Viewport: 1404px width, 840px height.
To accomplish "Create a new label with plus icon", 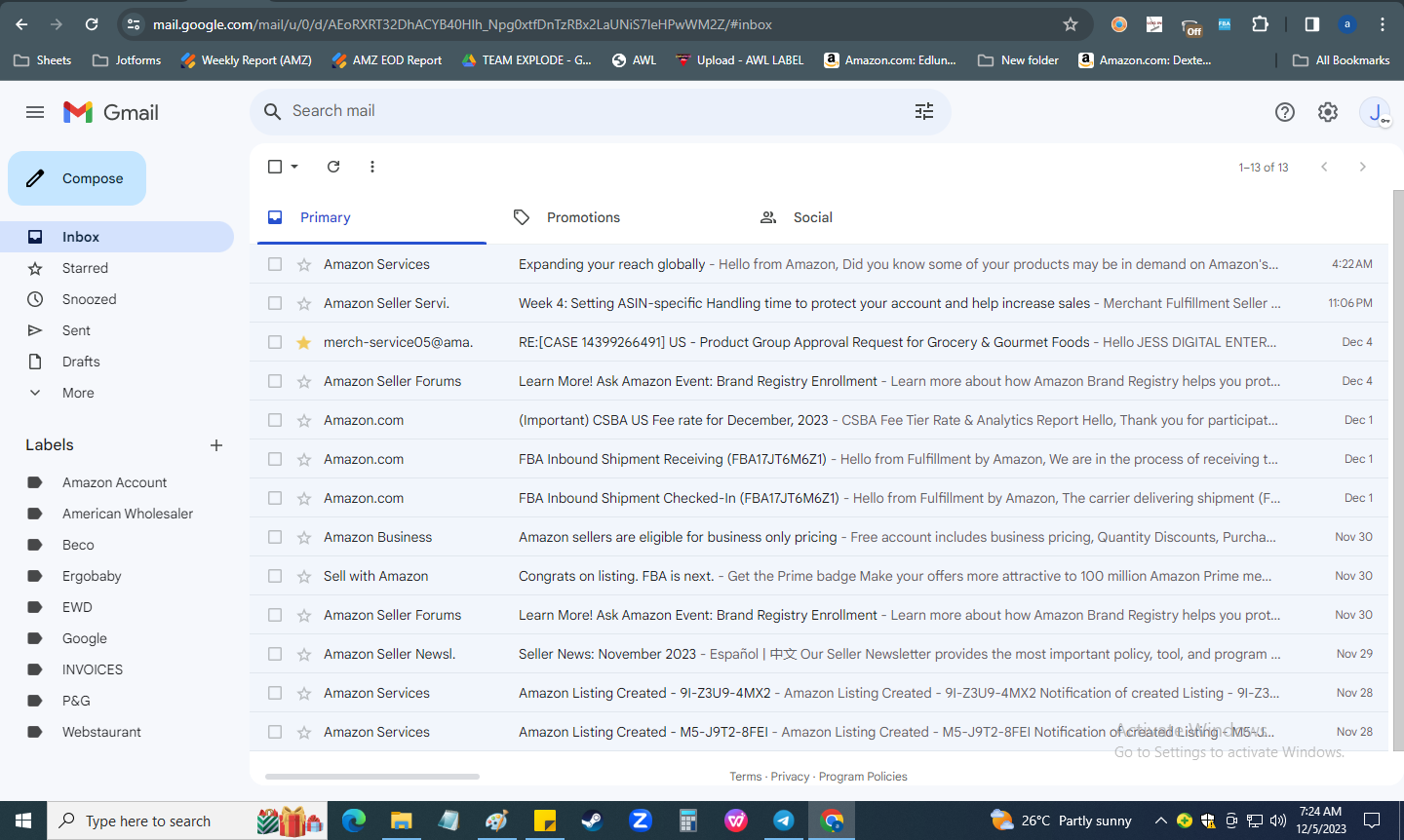I will pos(216,445).
